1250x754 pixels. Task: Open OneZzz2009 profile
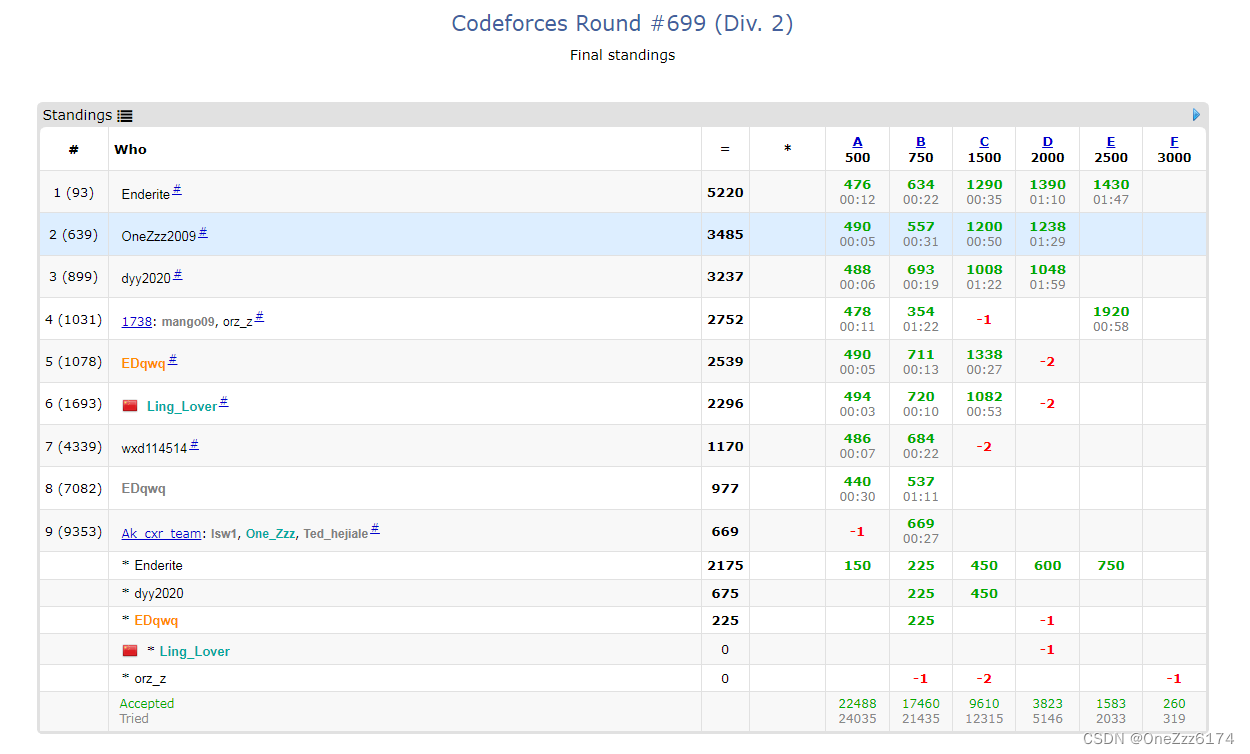pos(159,237)
